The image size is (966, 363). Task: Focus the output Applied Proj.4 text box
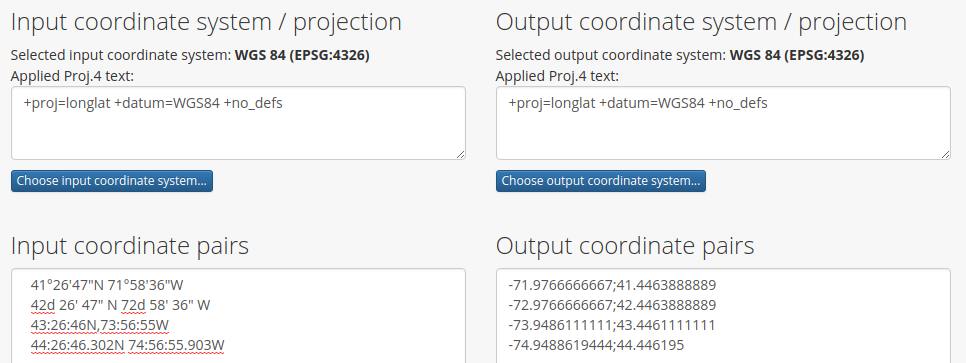723,123
